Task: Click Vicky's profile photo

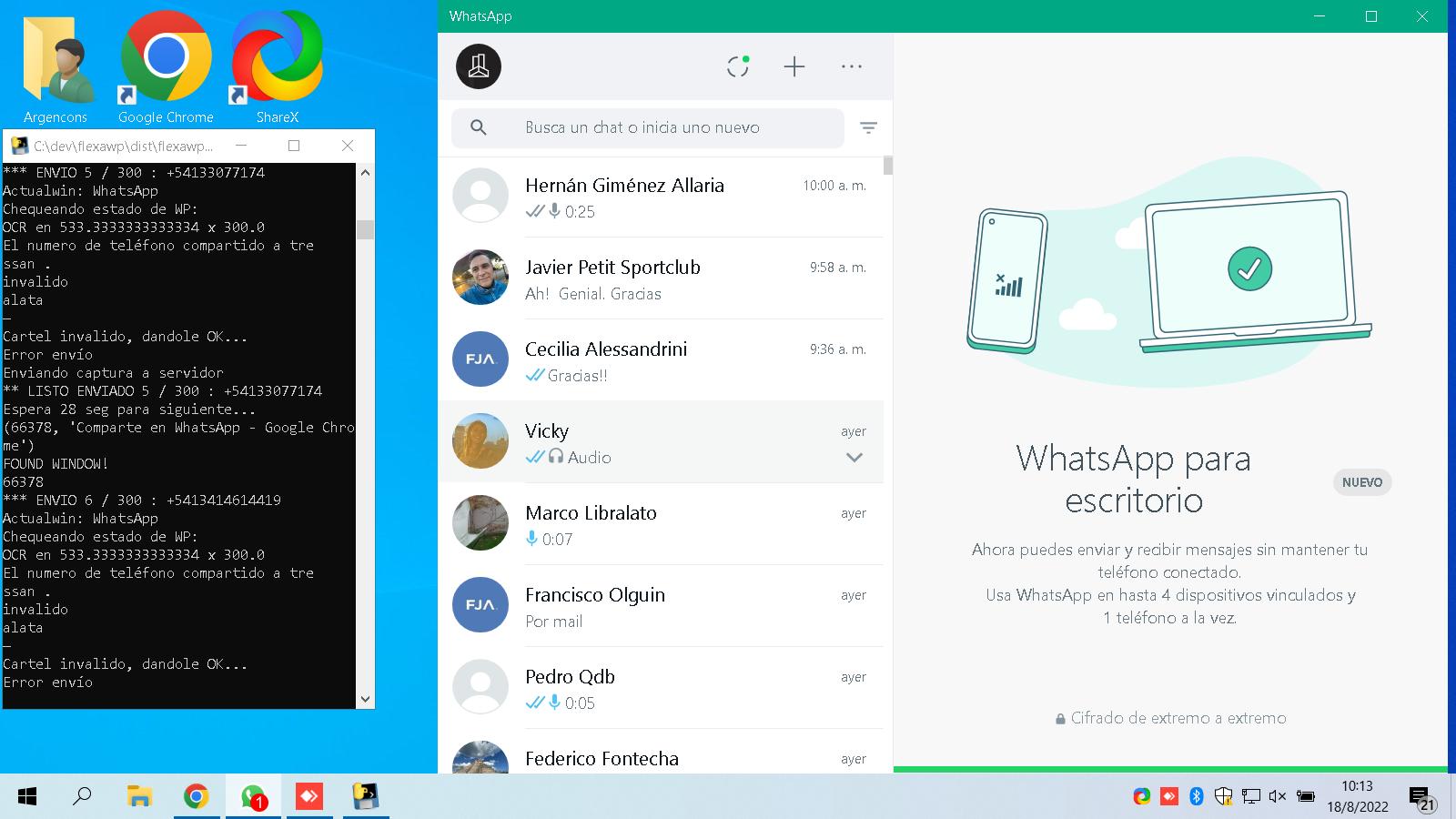Action: 480,441
